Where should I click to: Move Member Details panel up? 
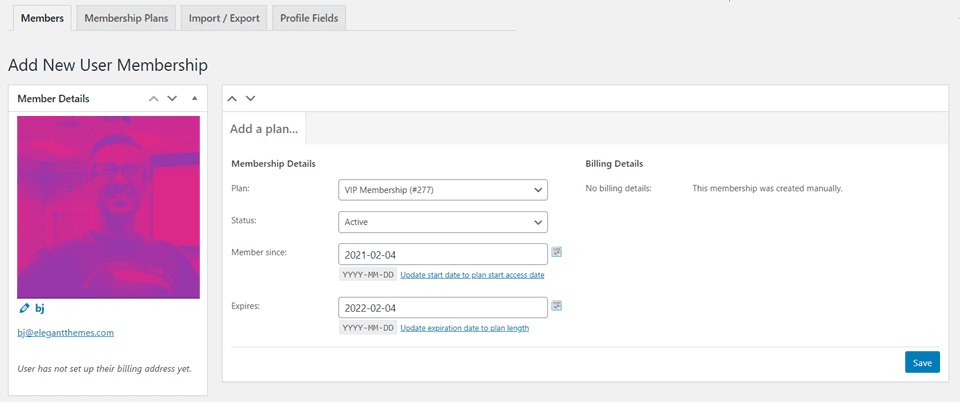[153, 98]
